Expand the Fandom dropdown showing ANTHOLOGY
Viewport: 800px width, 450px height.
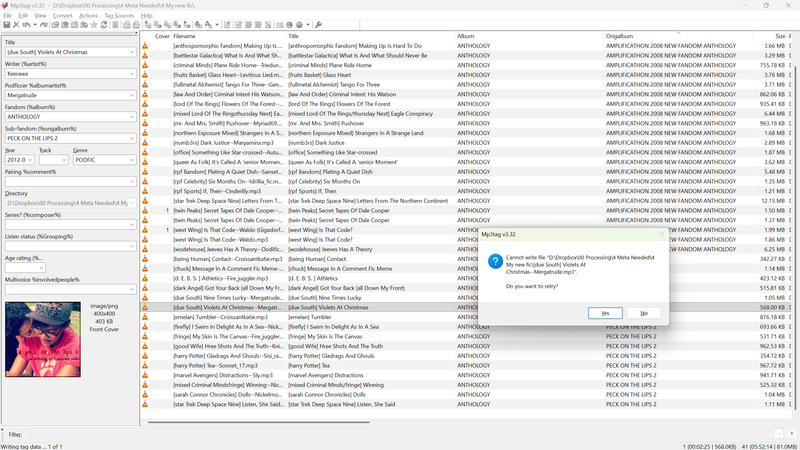tap(132, 117)
